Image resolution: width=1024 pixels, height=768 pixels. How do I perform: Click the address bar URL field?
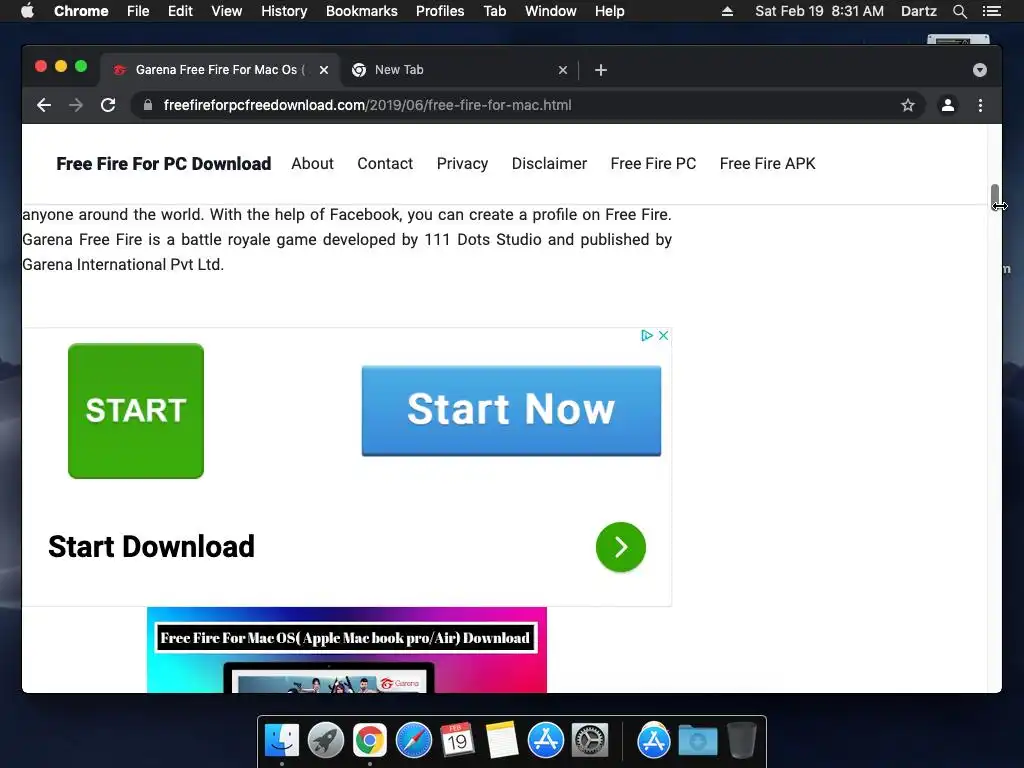528,105
